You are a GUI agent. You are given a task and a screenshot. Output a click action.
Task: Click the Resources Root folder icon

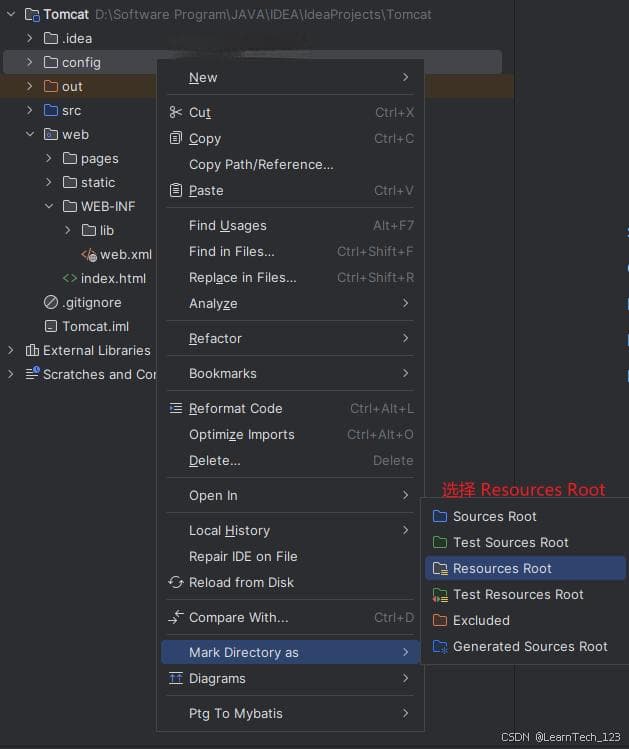(x=440, y=568)
